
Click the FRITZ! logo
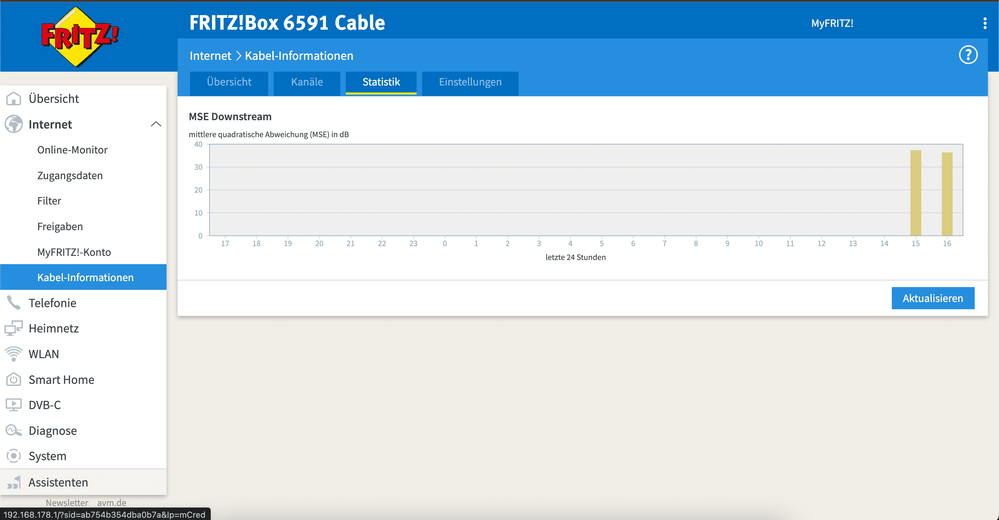point(79,36)
